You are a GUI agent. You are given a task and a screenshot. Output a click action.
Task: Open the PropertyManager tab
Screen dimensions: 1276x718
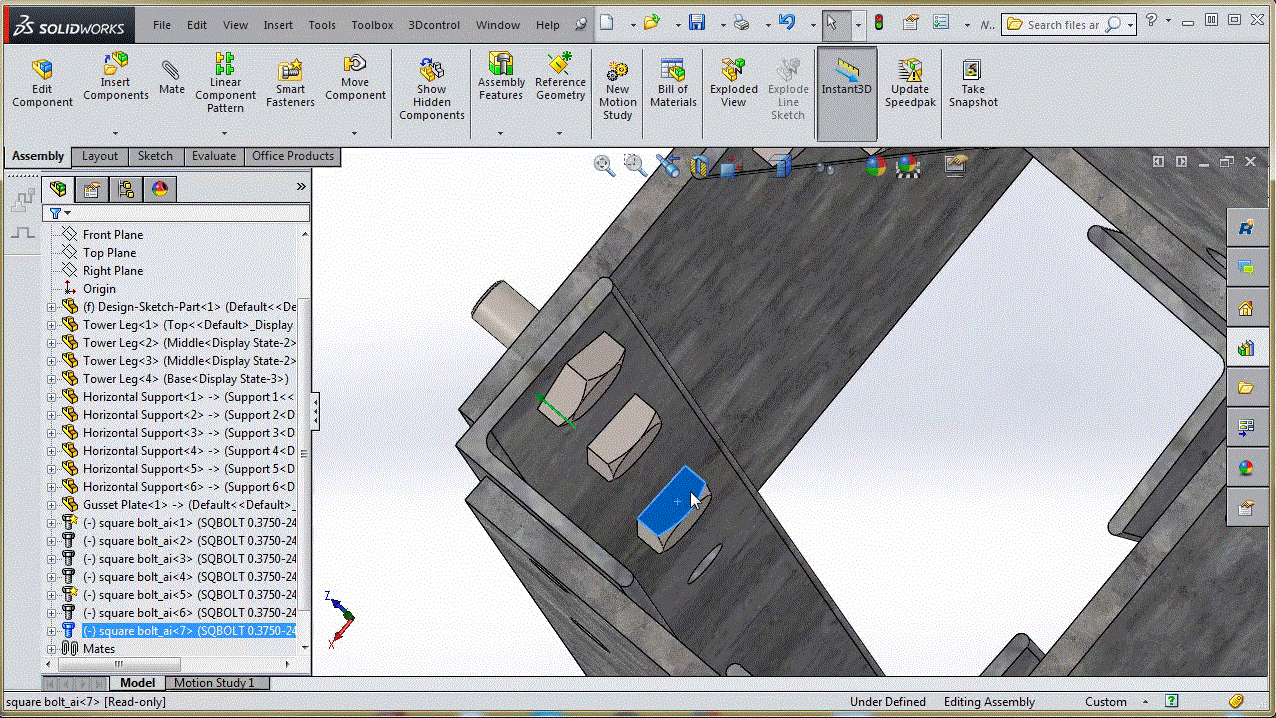click(x=92, y=189)
